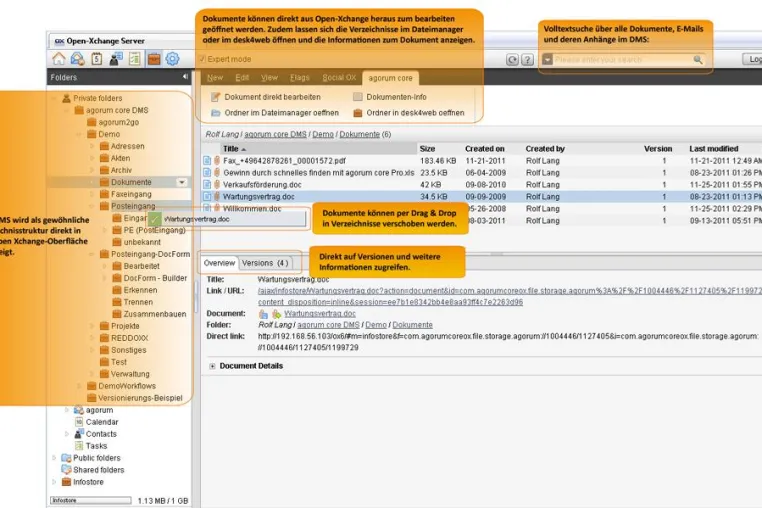The width and height of the screenshot is (762, 508).
Task: Click Ordner in desk4web oeffnen
Action: tap(409, 113)
